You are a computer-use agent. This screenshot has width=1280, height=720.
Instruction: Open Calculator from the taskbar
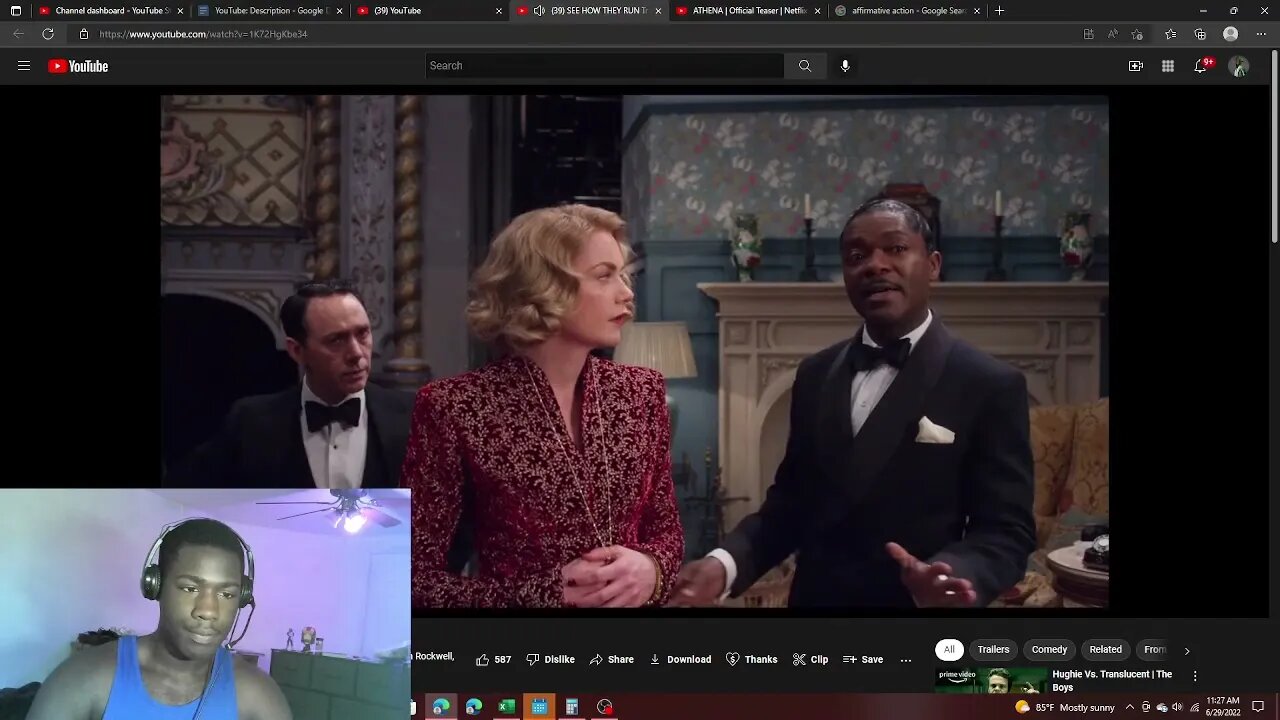click(572, 707)
